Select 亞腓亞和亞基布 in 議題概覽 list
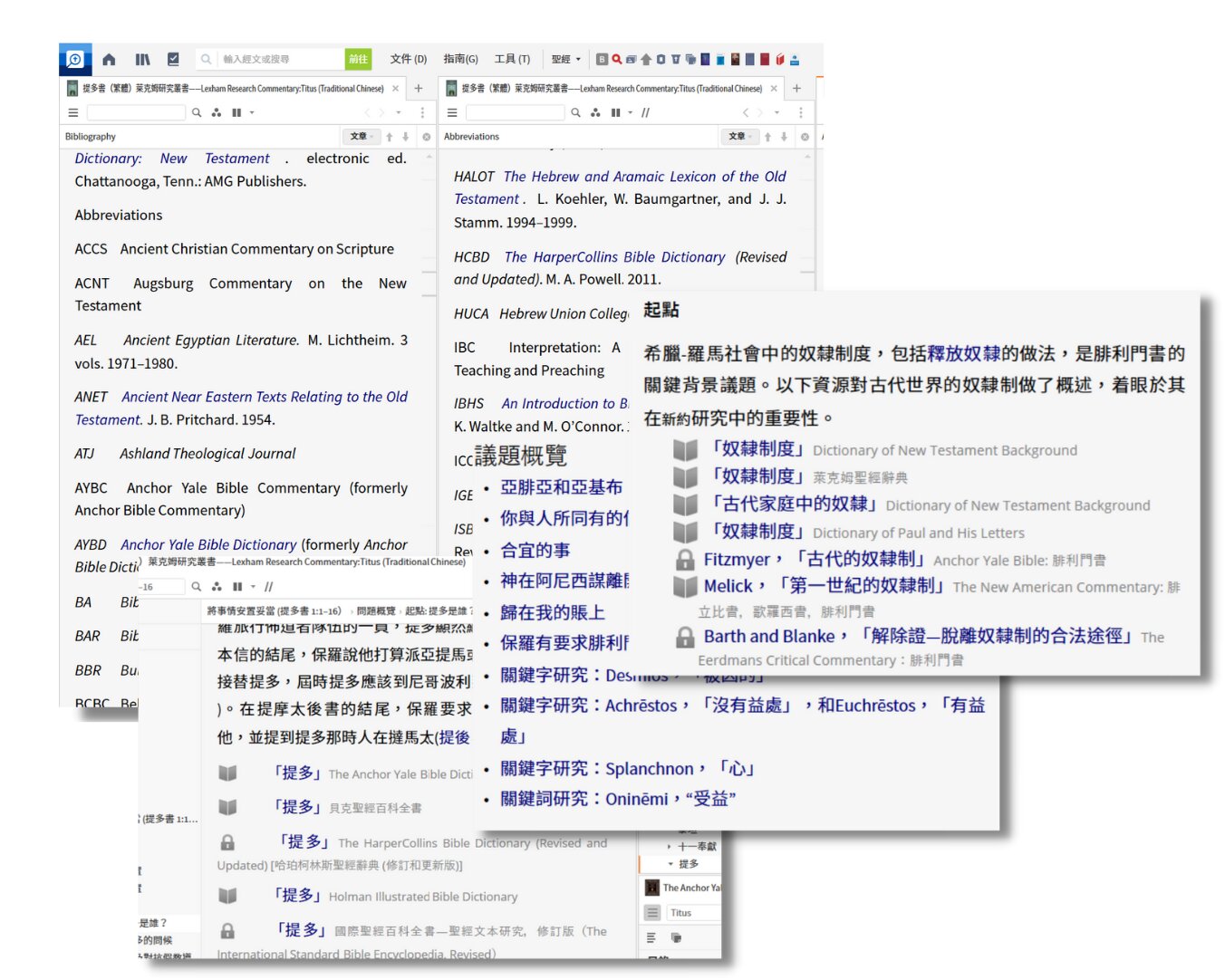The image size is (1225, 980). [562, 487]
